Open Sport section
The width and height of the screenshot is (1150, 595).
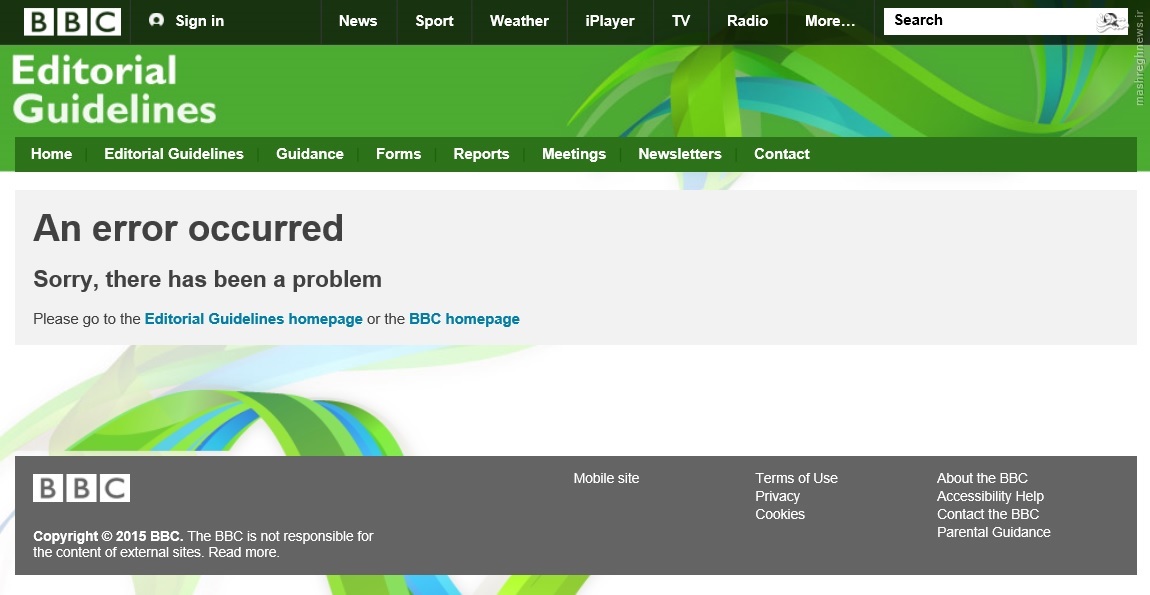[434, 21]
